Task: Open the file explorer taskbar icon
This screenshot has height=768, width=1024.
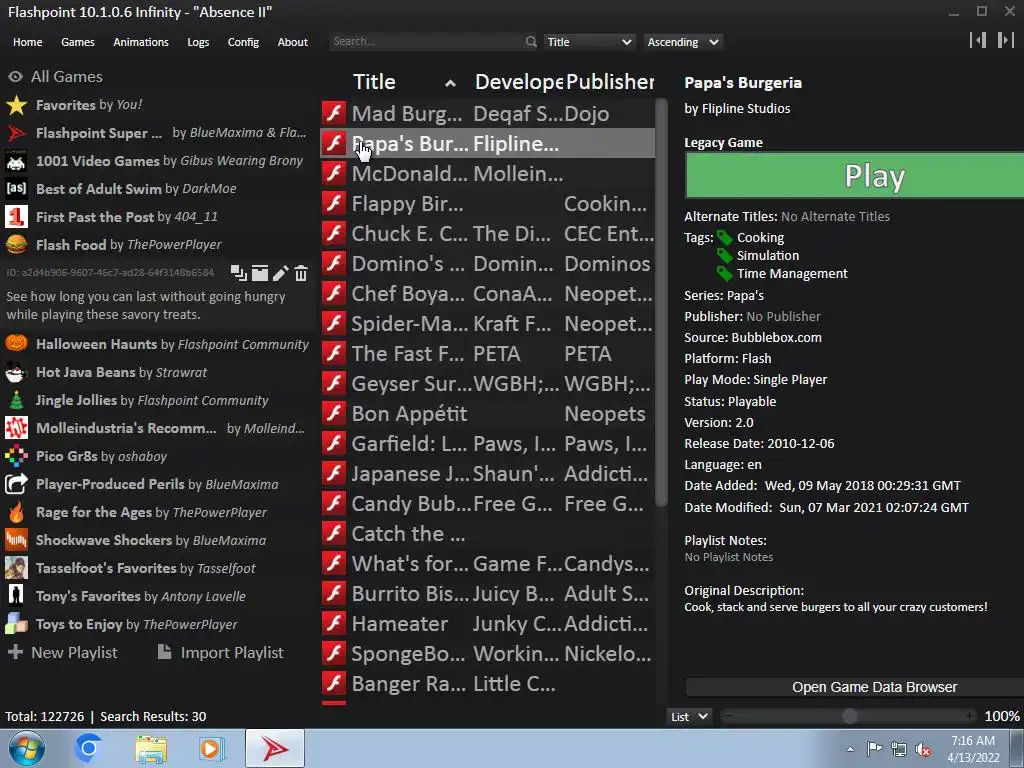Action: coord(151,748)
